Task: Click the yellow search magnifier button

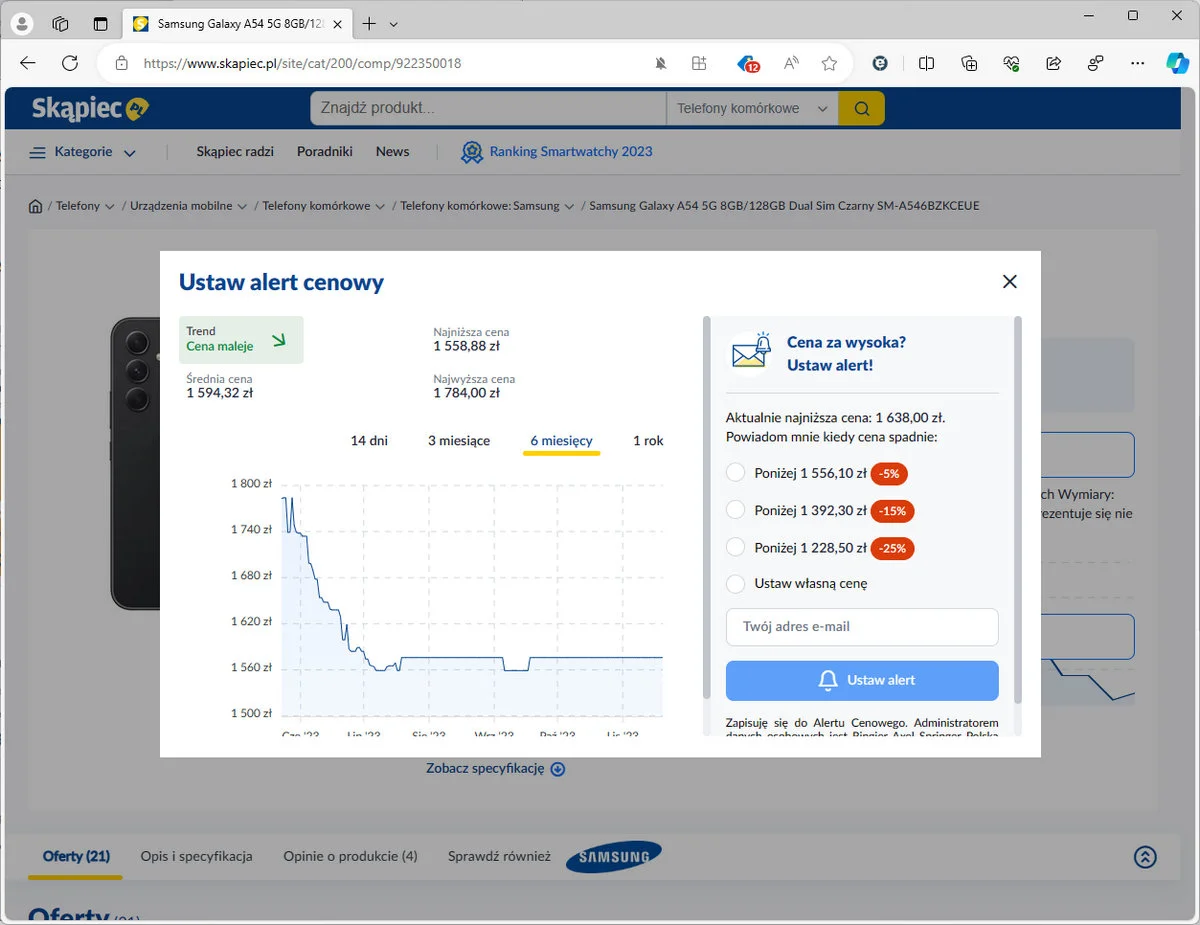Action: click(861, 108)
